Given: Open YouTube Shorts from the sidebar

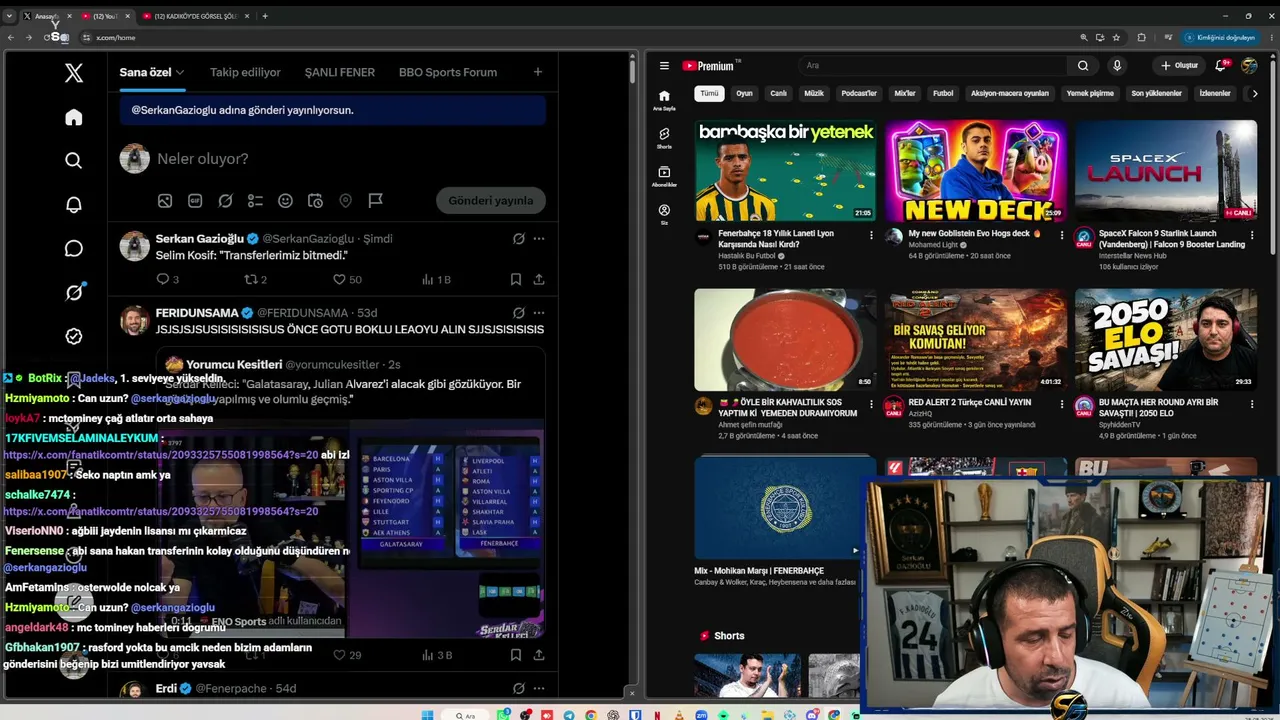Looking at the screenshot, I should (x=664, y=138).
